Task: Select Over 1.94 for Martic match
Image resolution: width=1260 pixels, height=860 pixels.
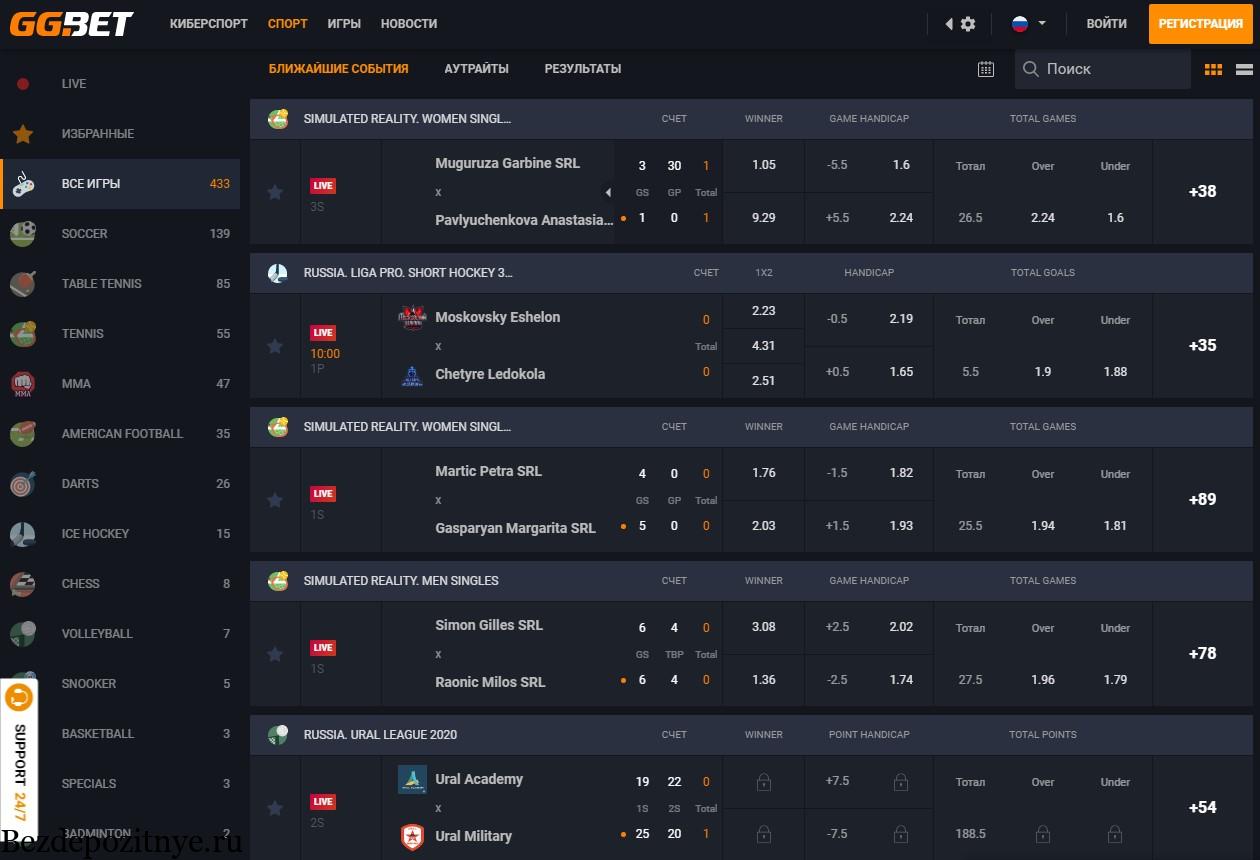Action: [1043, 526]
